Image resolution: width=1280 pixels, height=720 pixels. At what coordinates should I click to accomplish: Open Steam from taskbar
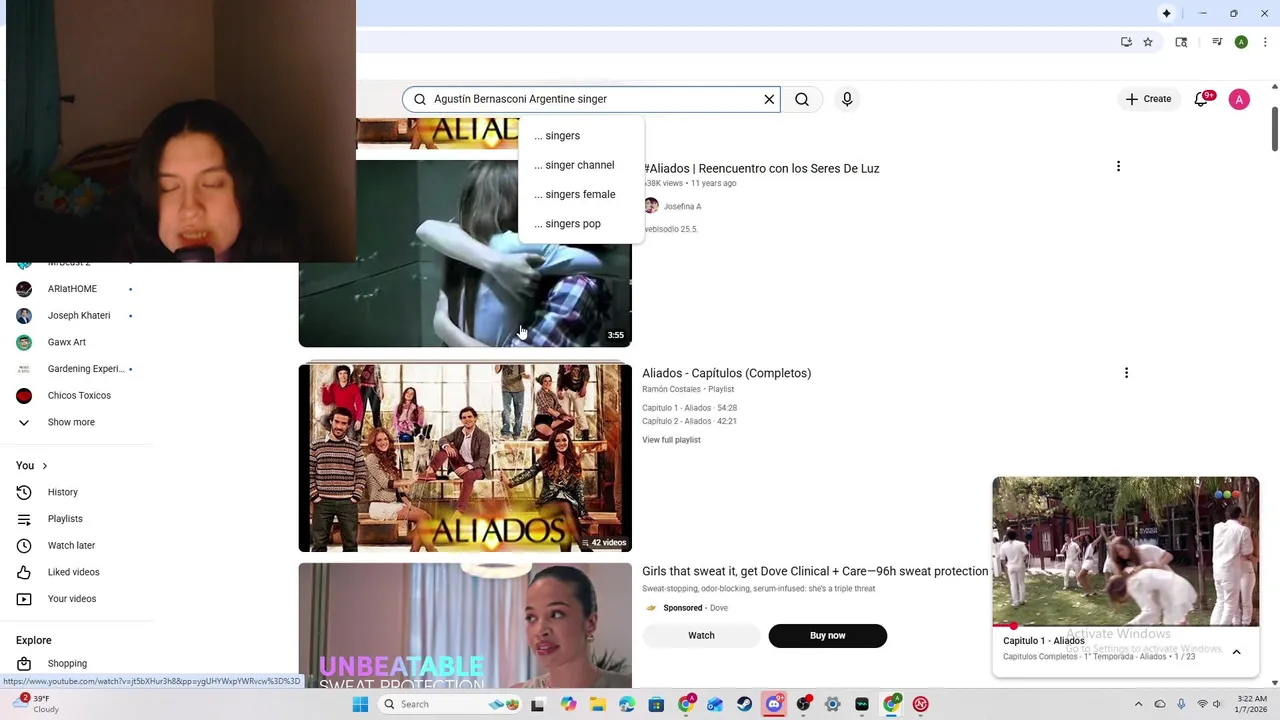coord(744,704)
